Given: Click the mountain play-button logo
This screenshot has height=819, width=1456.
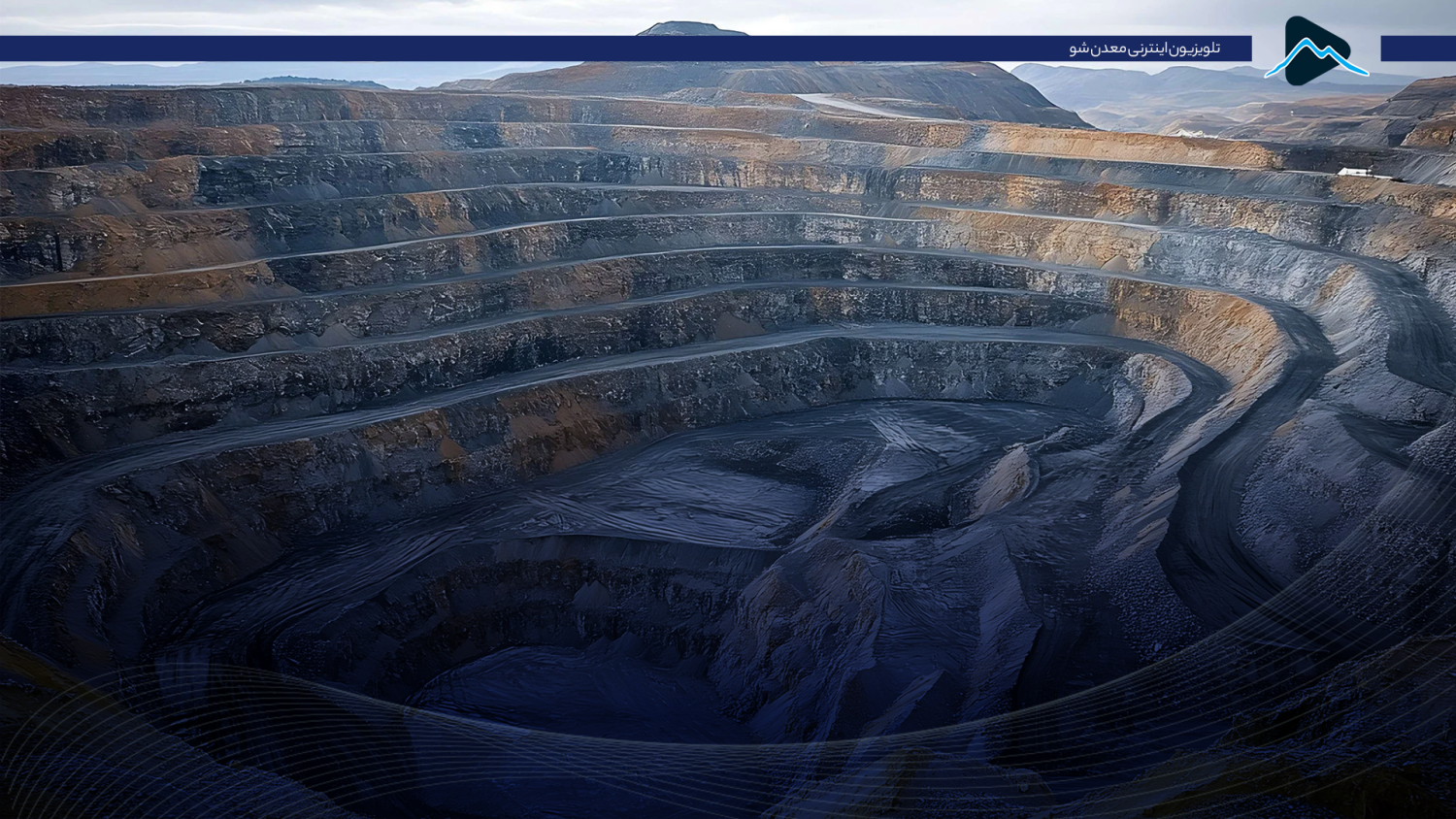Looking at the screenshot, I should point(1316,50).
